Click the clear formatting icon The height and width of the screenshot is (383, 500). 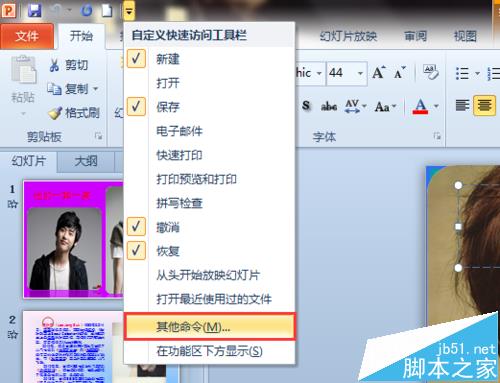(431, 72)
